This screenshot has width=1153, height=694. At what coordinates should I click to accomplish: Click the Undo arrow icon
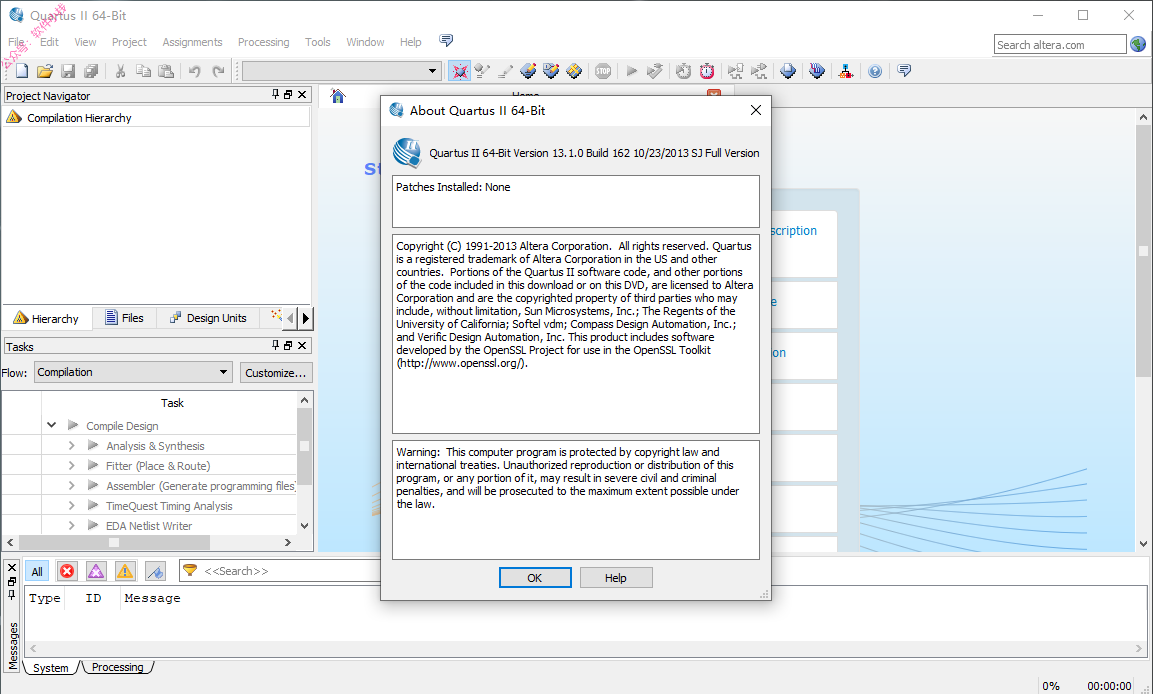(195, 71)
